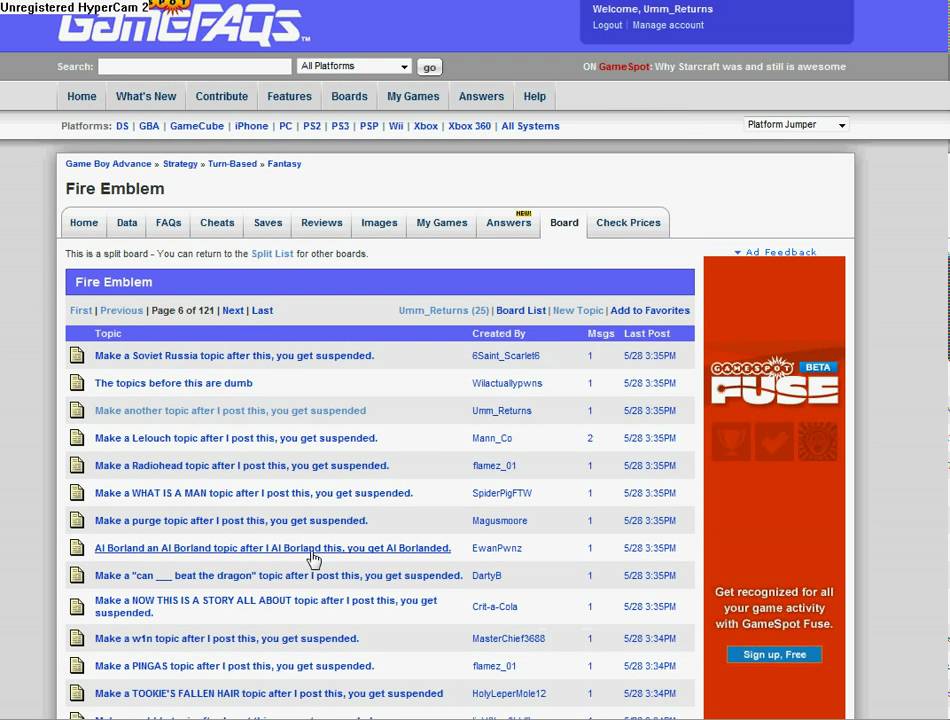Click the GameSpot Starcraft headline
Image resolution: width=950 pixels, height=720 pixels.
750,67
